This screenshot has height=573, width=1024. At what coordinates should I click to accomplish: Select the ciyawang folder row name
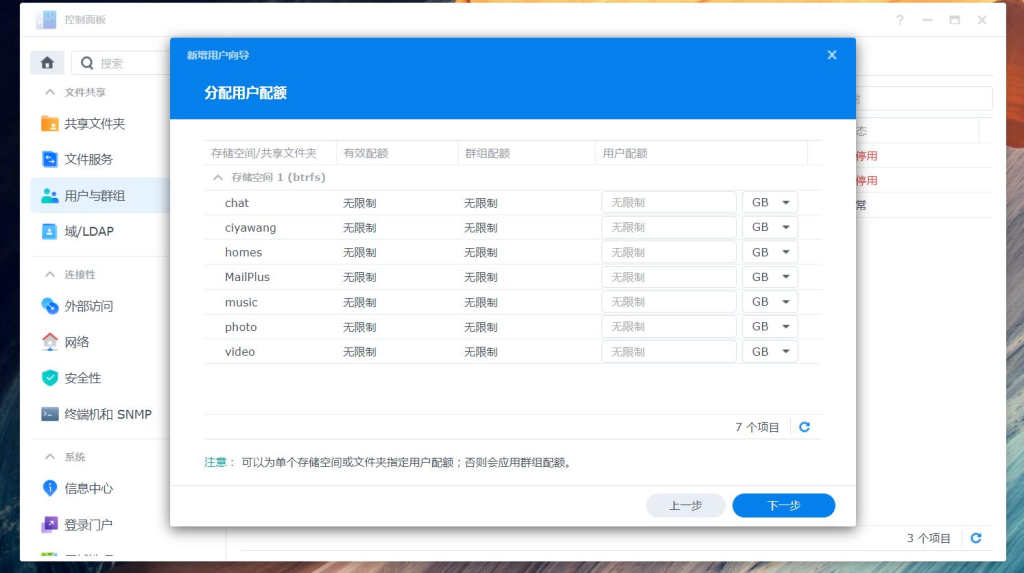[250, 228]
